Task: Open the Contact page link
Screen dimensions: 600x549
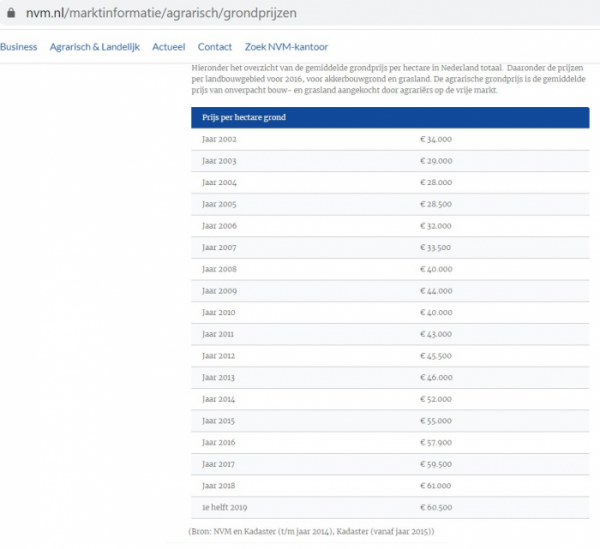Action: [x=215, y=47]
